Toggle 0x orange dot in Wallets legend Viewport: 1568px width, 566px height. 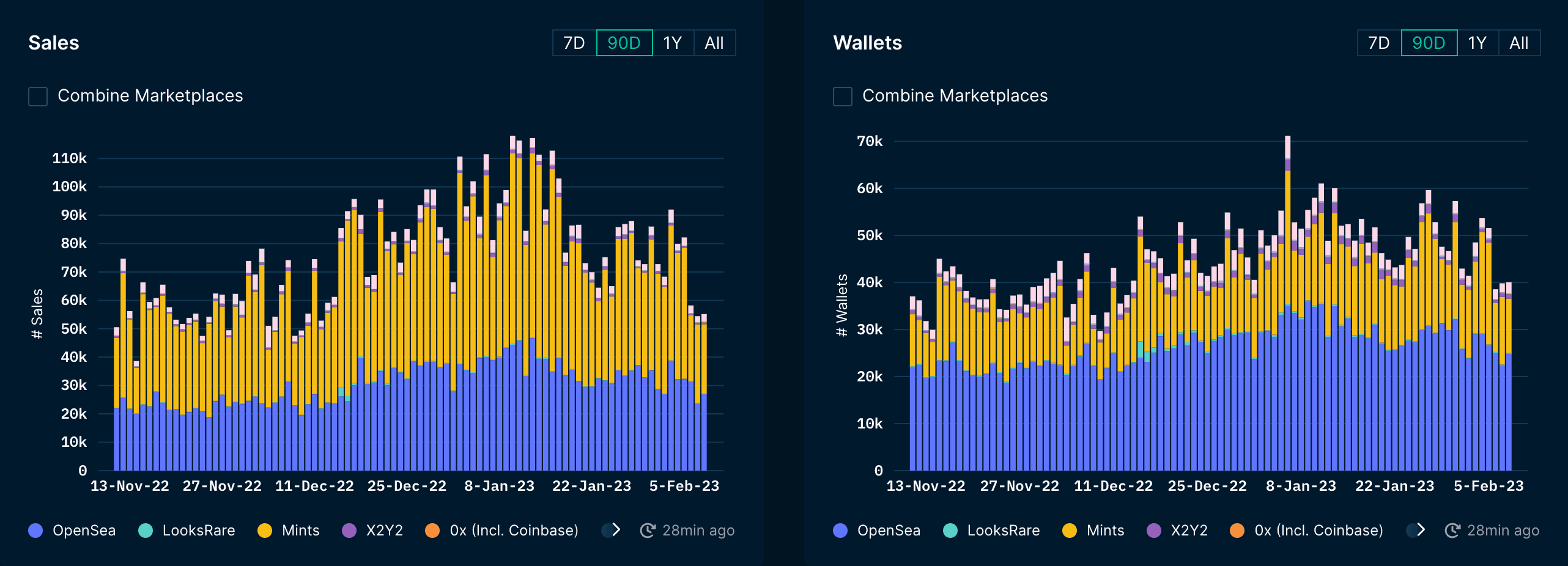(1237, 531)
